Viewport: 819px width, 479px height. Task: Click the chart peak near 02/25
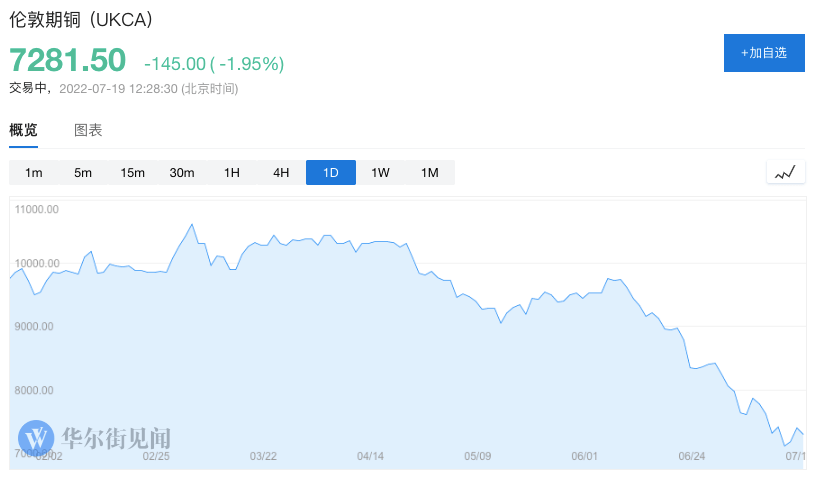(x=192, y=224)
